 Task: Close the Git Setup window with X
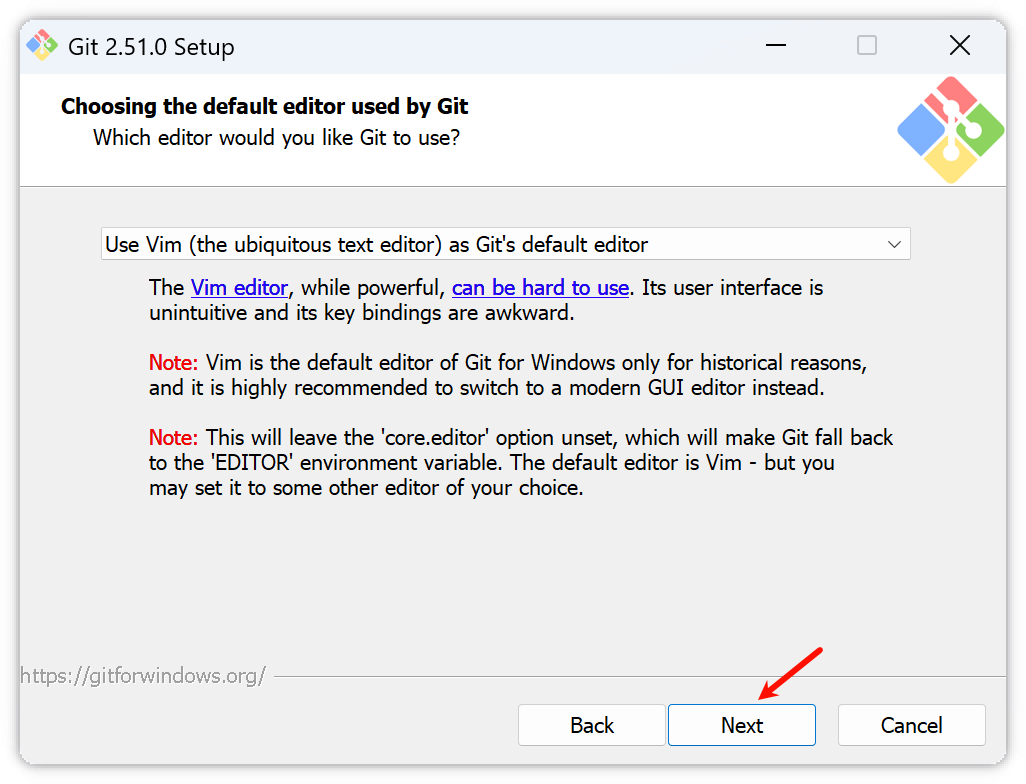click(959, 46)
